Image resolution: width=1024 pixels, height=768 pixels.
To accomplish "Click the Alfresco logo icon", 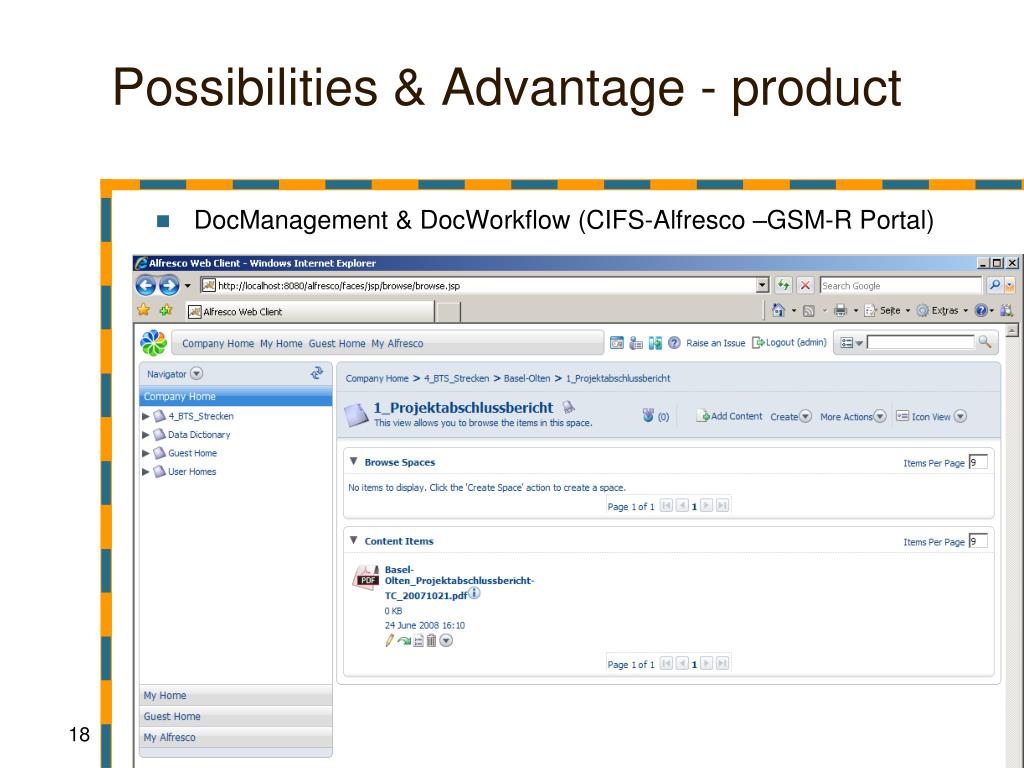I will coord(153,343).
